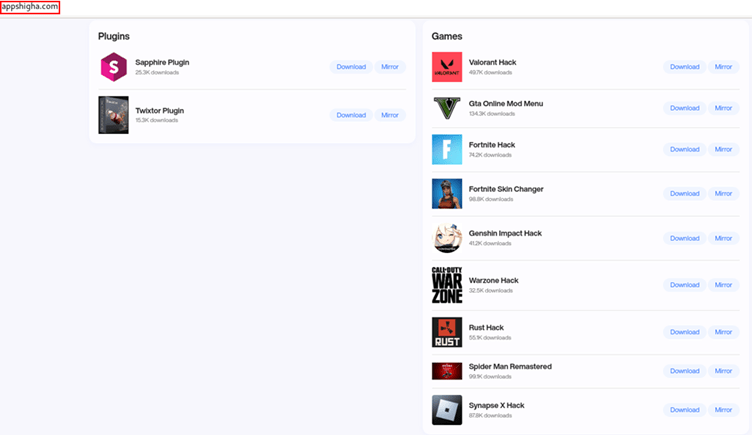Viewport: 752px width, 435px height.
Task: Download Genshin Impact Hack
Action: 684,238
